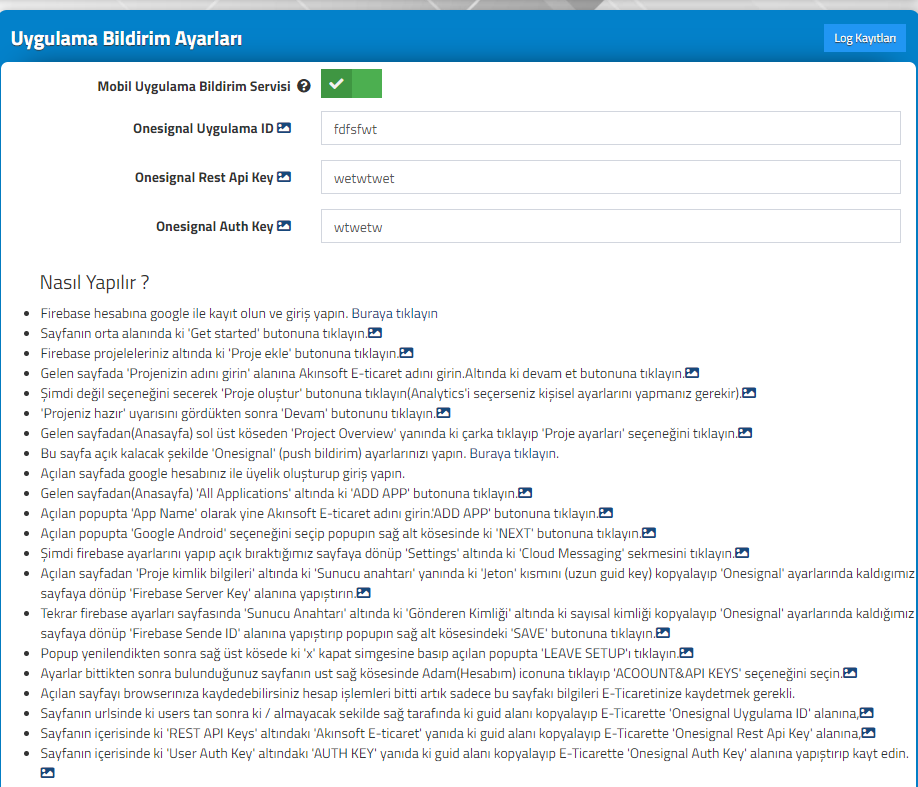918x787 pixels.
Task: Click 'Açılan sayfada google hesabınız' instruction text
Action: pyautogui.click(x=222, y=473)
